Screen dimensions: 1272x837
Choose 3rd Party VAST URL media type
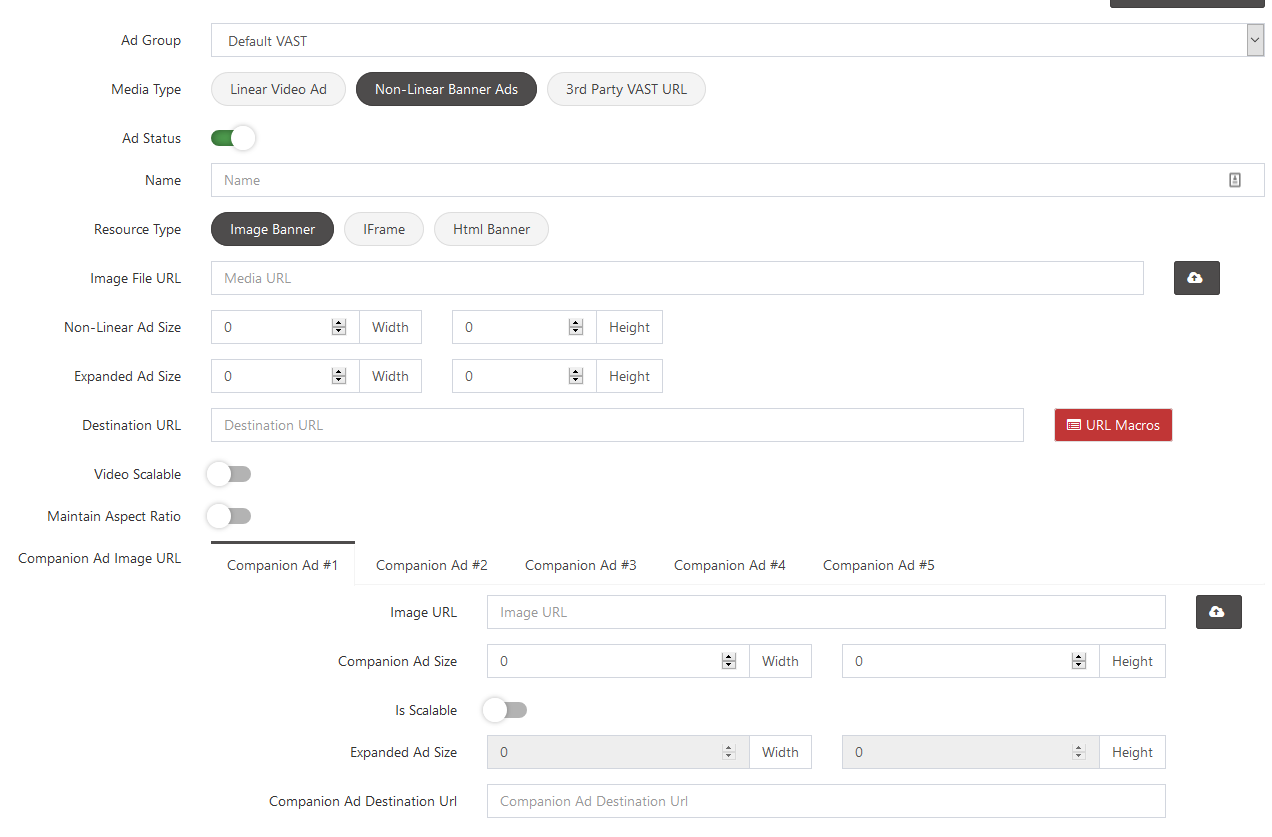(x=626, y=89)
